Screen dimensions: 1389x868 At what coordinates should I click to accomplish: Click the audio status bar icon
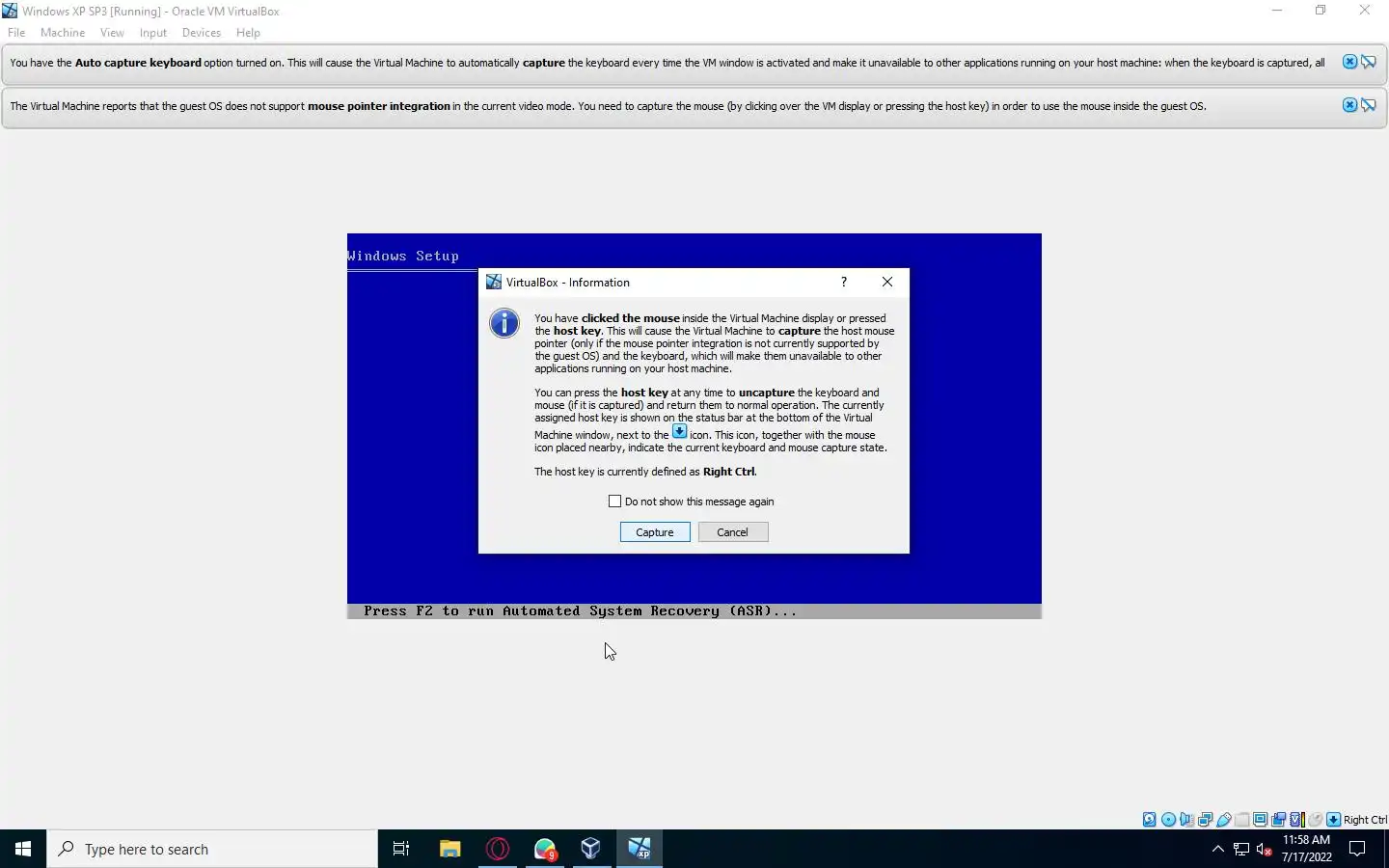click(1186, 820)
